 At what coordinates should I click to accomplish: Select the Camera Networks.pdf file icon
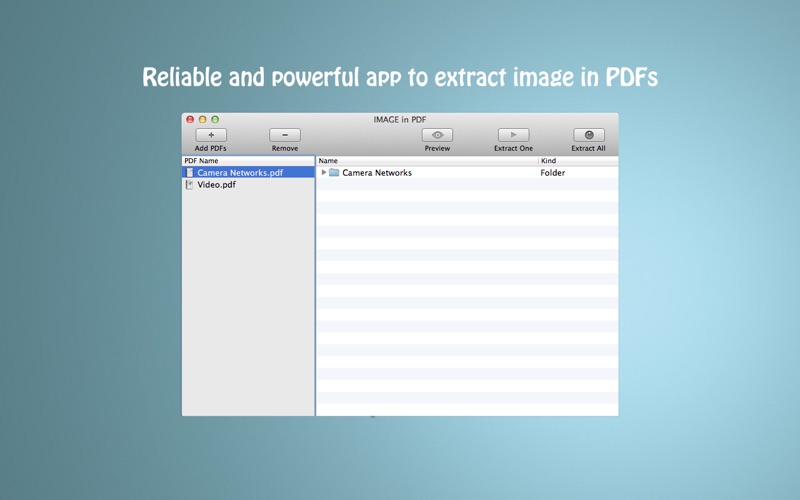[x=190, y=172]
